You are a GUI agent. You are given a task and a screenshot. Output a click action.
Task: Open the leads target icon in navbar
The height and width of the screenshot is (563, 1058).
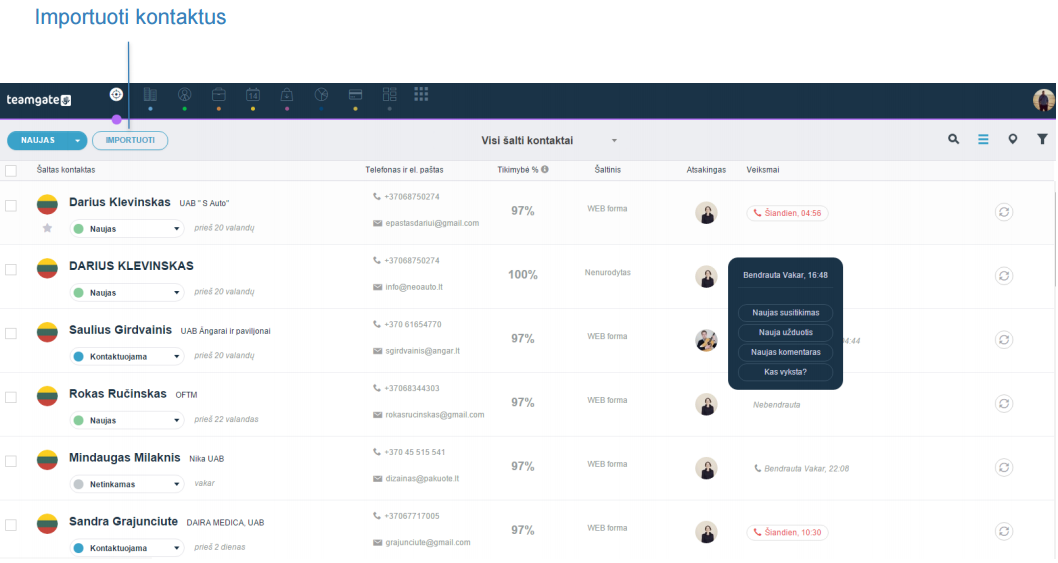(116, 95)
